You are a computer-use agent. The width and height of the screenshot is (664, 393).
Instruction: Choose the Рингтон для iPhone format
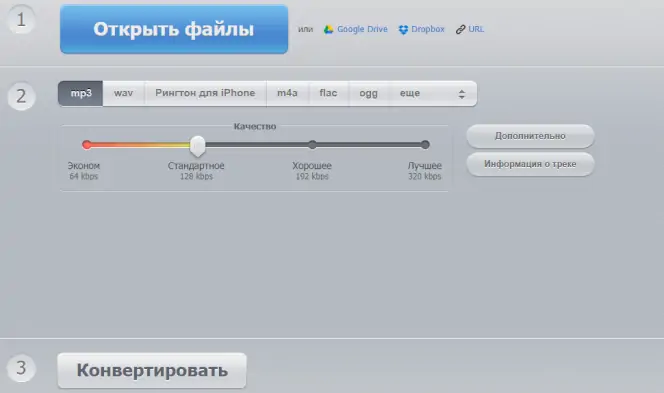coord(205,93)
